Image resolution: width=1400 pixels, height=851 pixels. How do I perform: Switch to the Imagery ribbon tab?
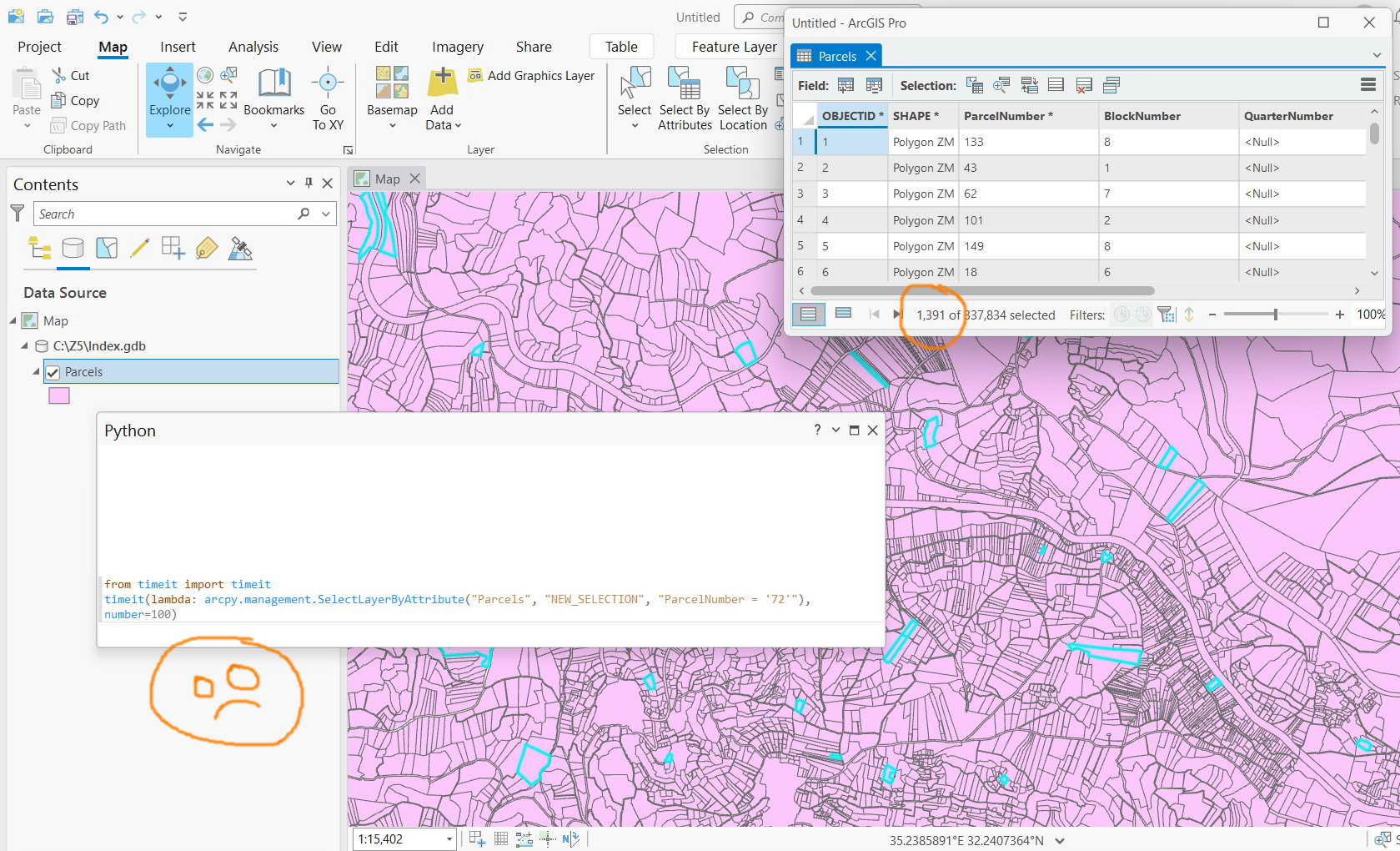click(x=457, y=47)
